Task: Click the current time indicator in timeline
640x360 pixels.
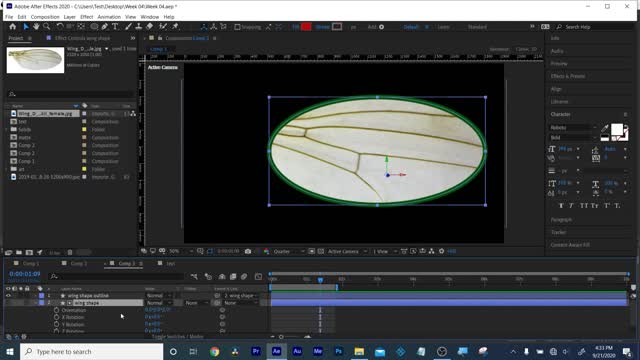Action: pyautogui.click(x=320, y=280)
